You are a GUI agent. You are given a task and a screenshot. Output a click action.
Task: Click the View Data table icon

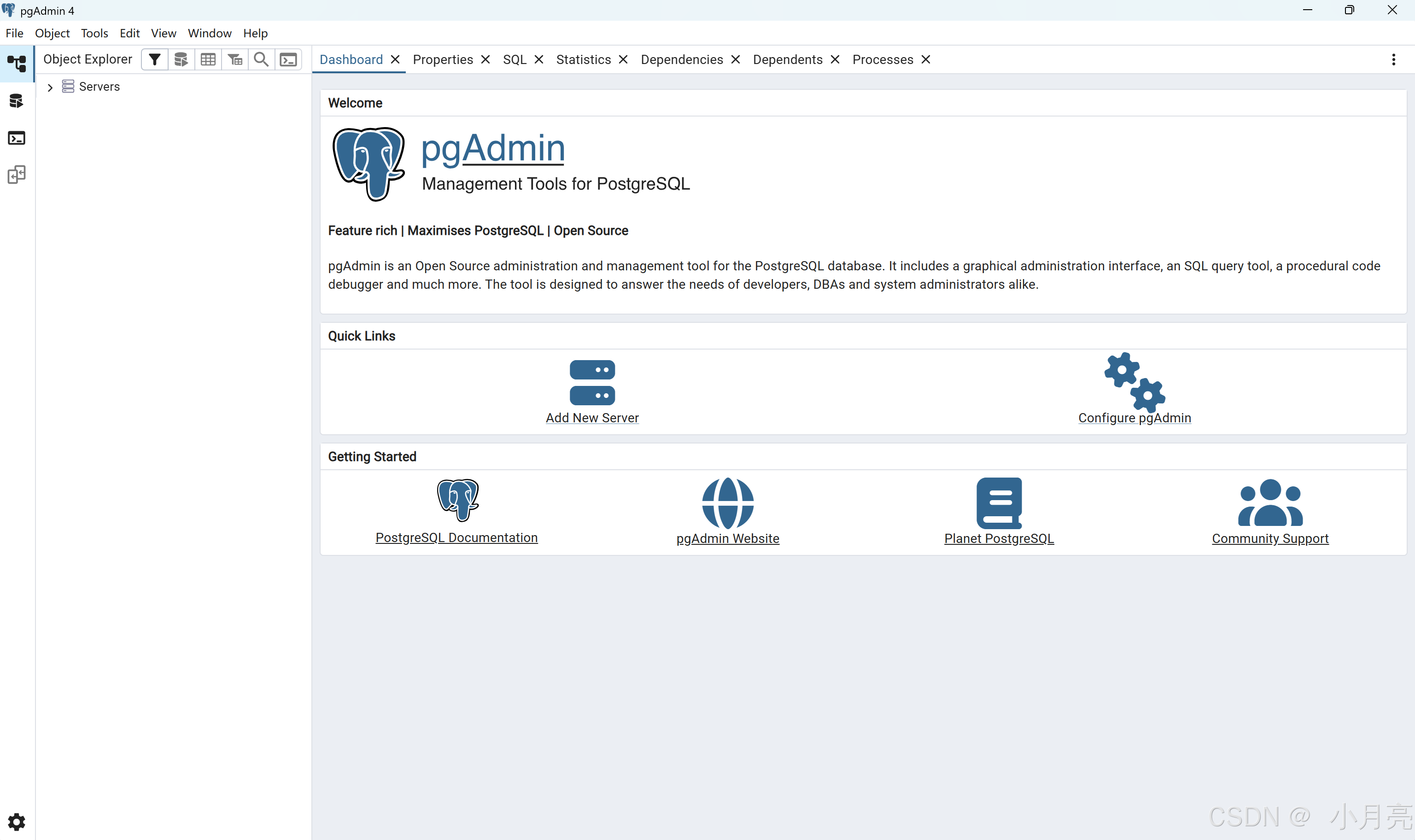point(208,59)
